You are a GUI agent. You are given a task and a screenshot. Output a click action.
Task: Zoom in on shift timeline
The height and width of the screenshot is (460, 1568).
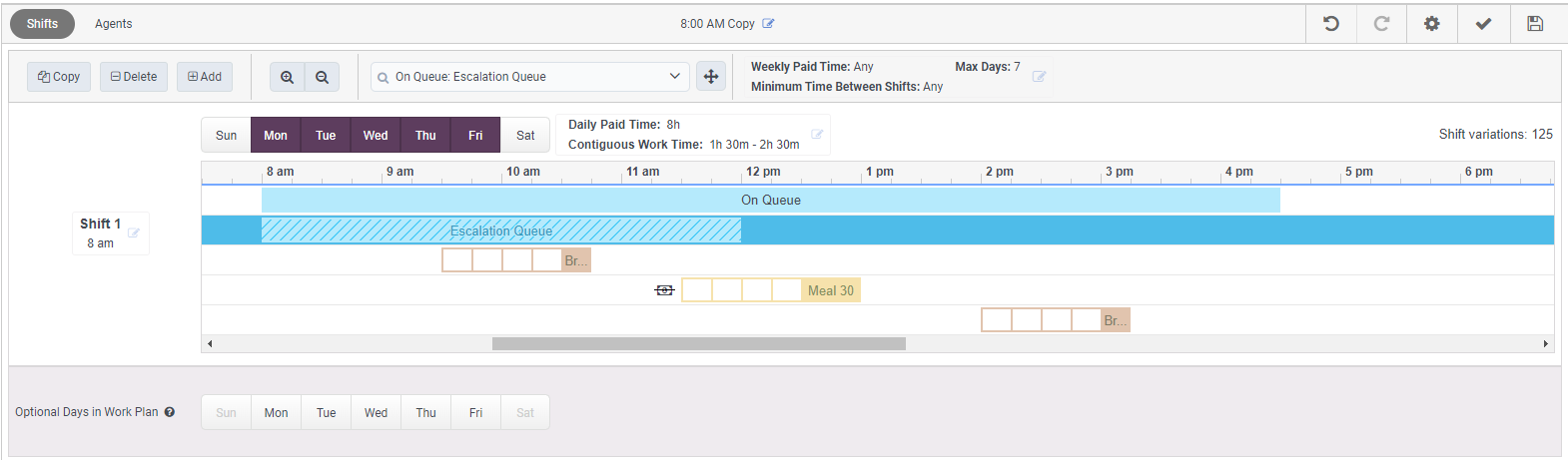(x=288, y=77)
